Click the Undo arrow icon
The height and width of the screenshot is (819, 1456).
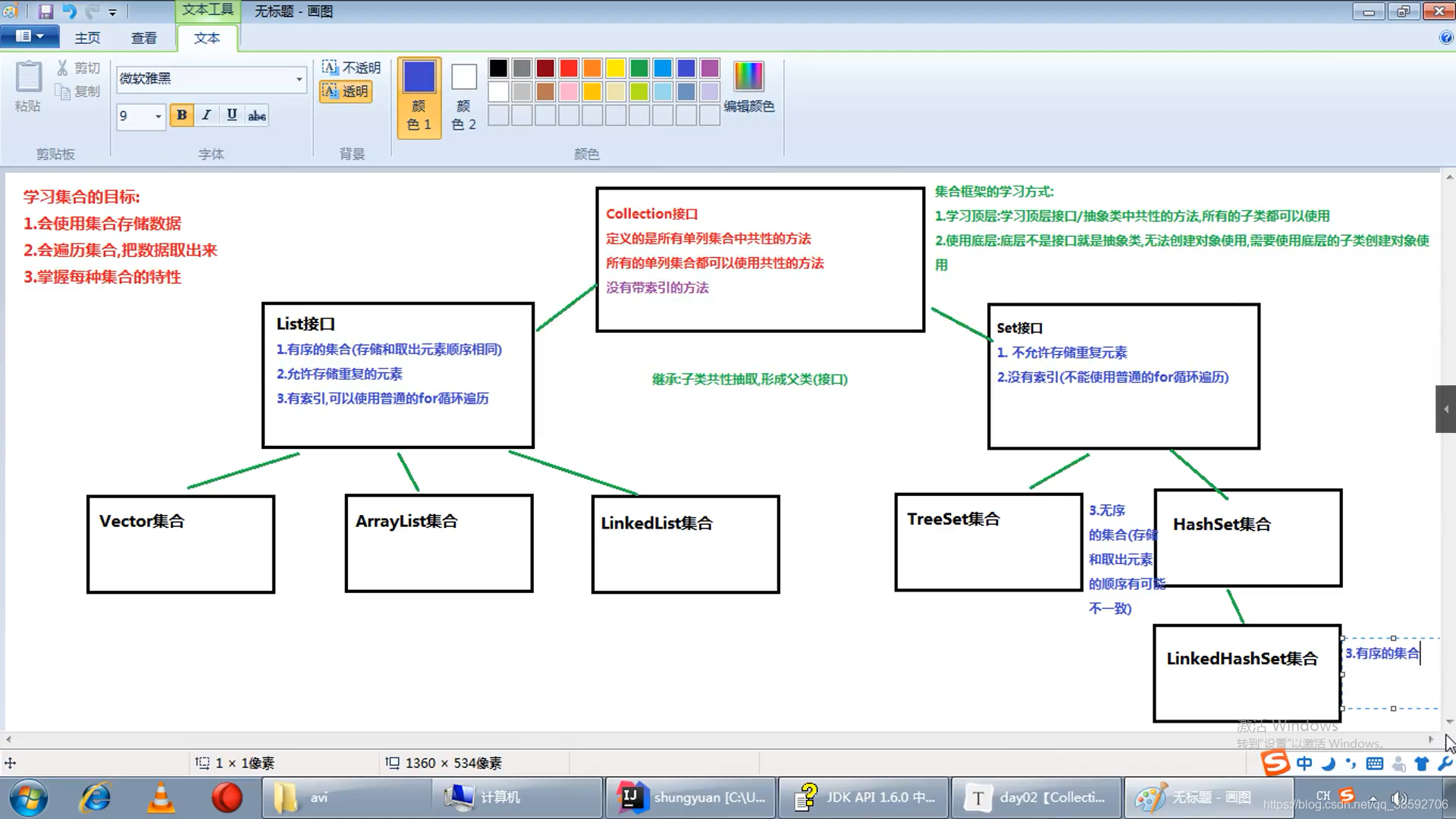(x=68, y=10)
